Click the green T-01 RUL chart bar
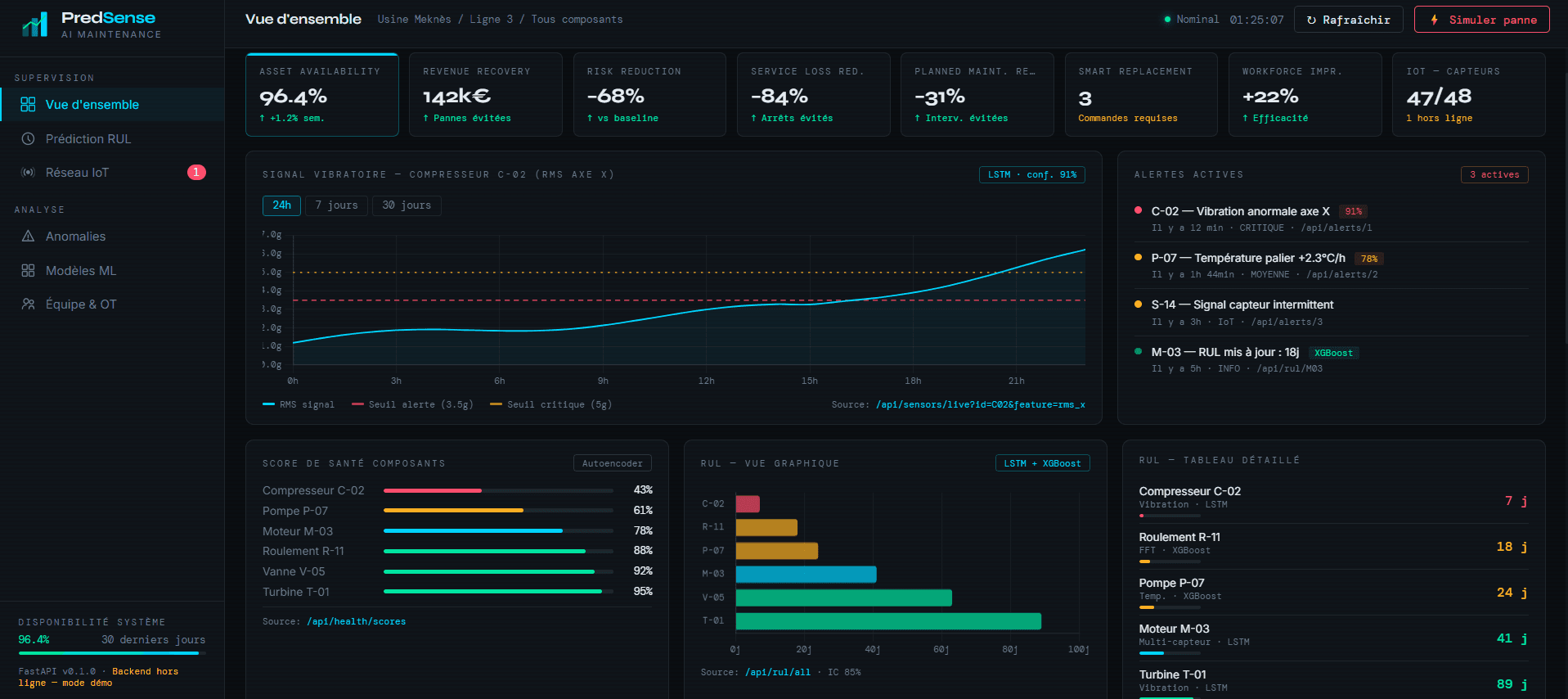Screen dimensions: 1568x699 pyautogui.click(x=888, y=621)
